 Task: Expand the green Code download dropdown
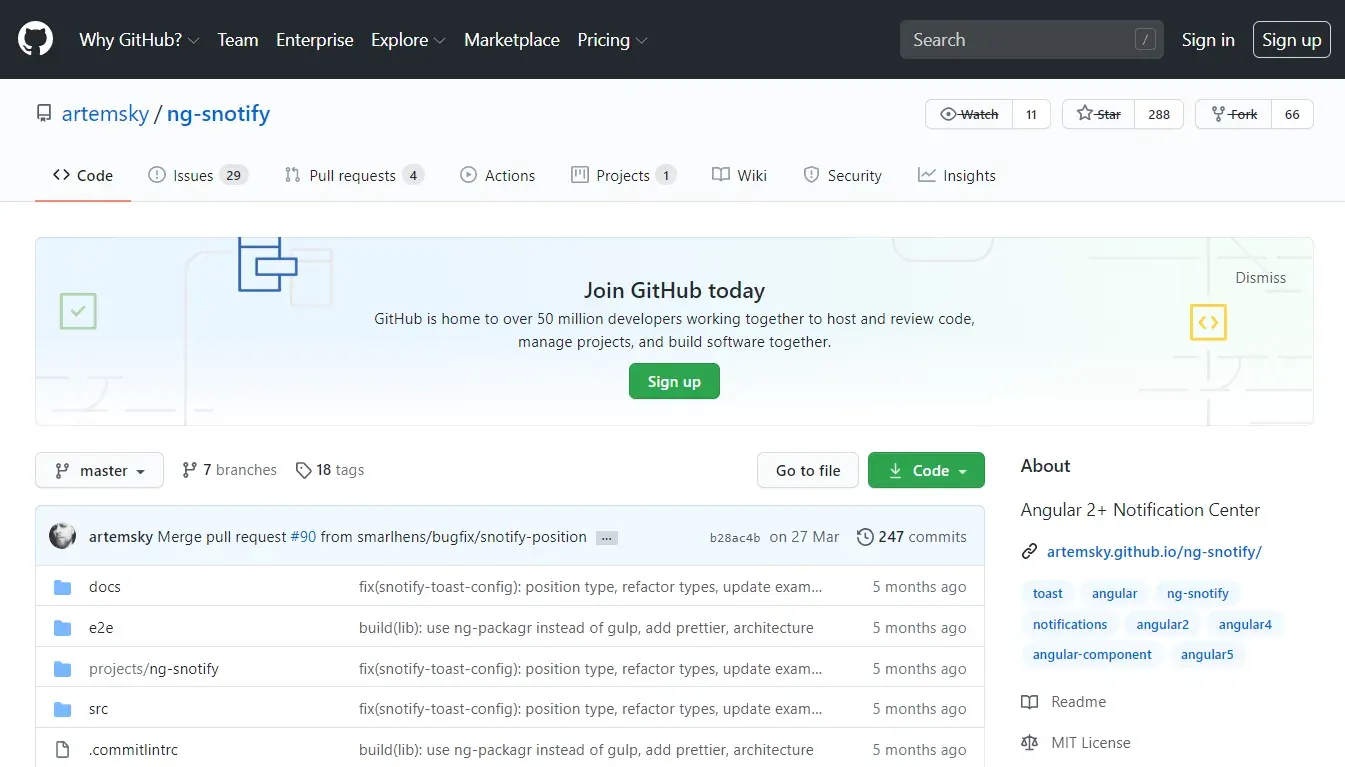pyautogui.click(x=926, y=470)
